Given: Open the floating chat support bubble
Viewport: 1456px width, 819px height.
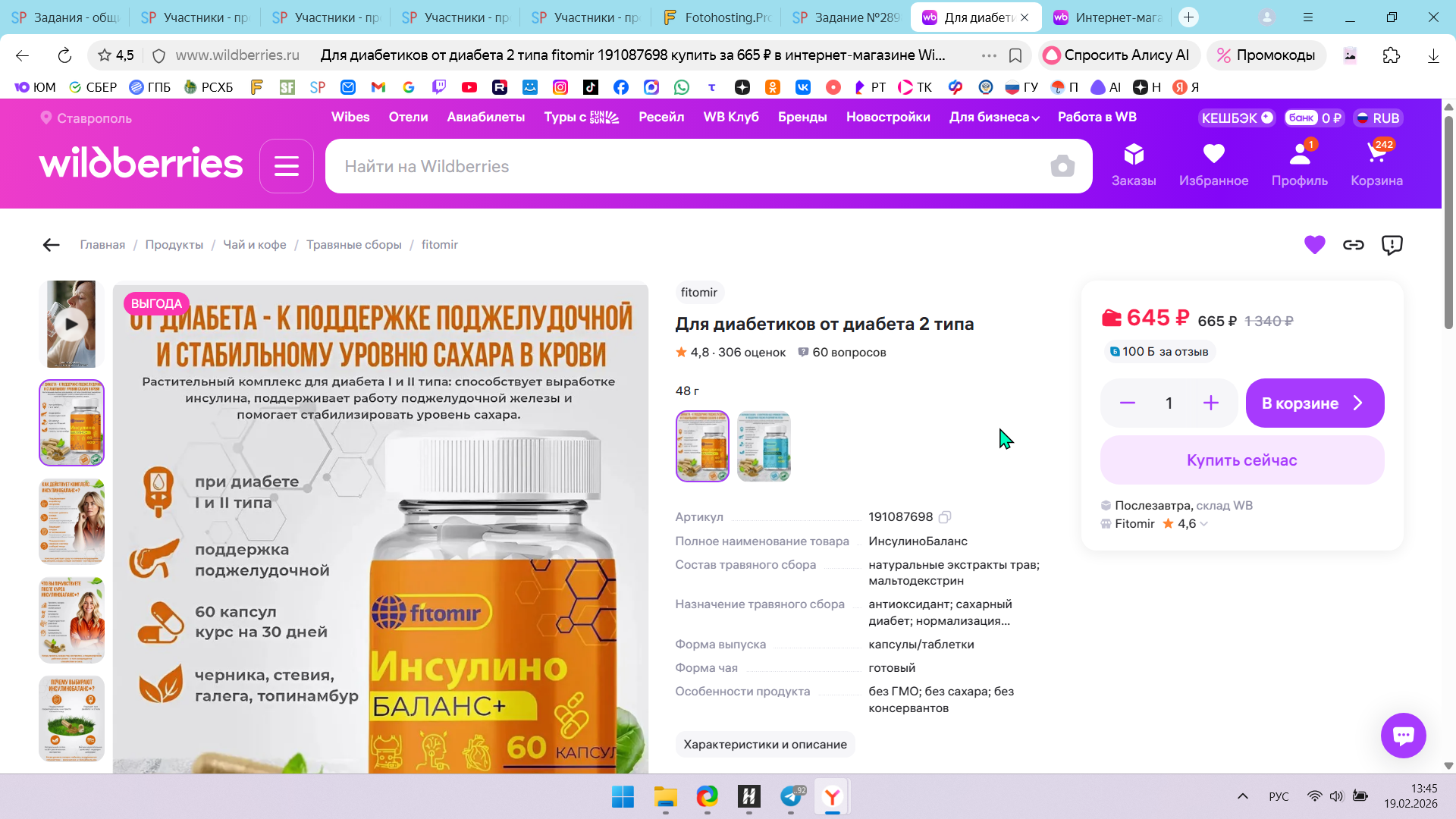Looking at the screenshot, I should pos(1403,735).
